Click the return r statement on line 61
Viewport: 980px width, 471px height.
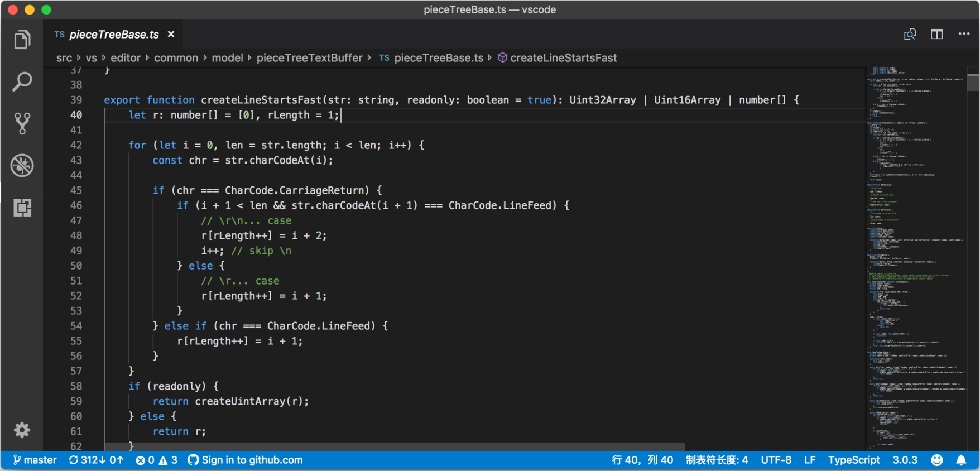click(x=179, y=431)
